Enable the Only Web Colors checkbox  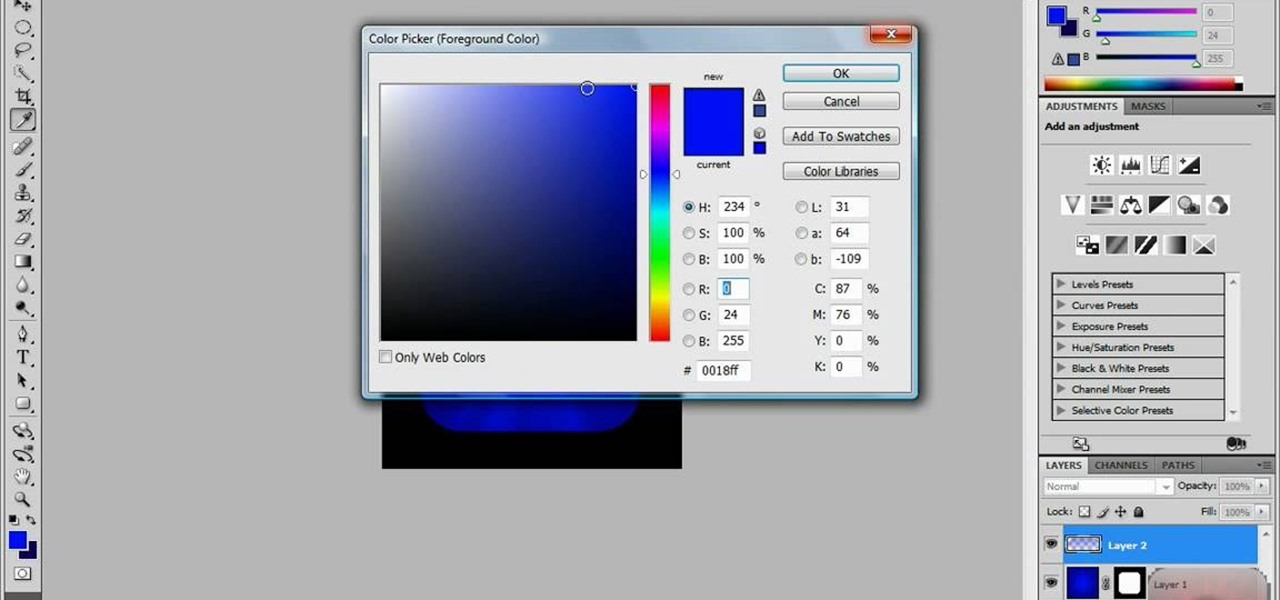[385, 357]
